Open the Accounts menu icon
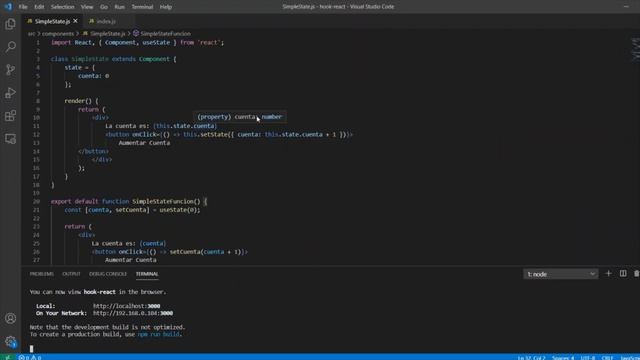The image size is (640, 360). (x=11, y=318)
